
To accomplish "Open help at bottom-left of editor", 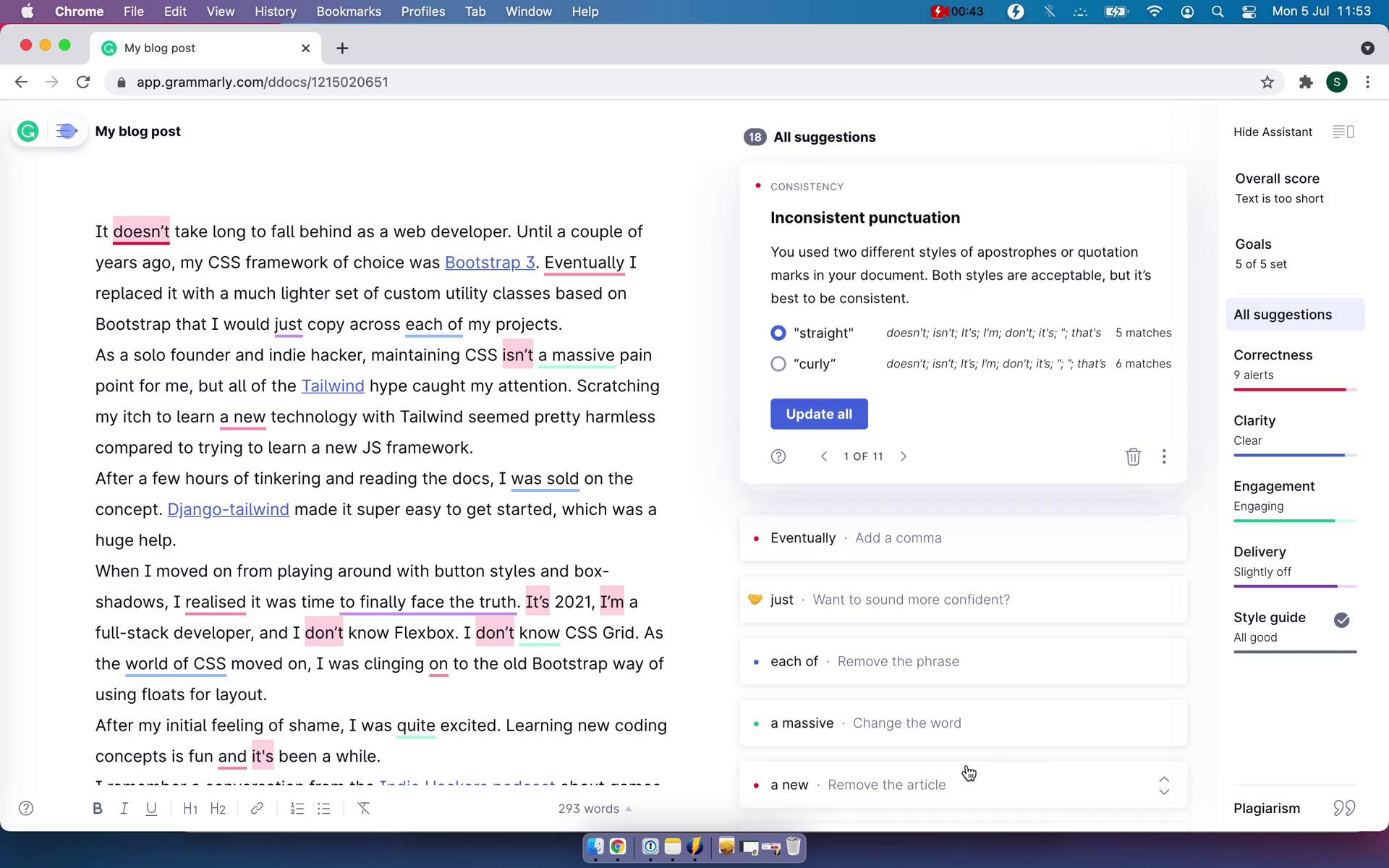I will tap(26, 809).
